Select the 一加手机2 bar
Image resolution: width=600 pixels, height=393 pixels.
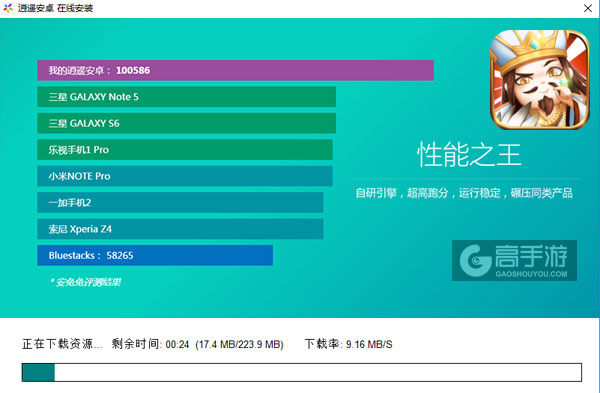pyautogui.click(x=180, y=202)
